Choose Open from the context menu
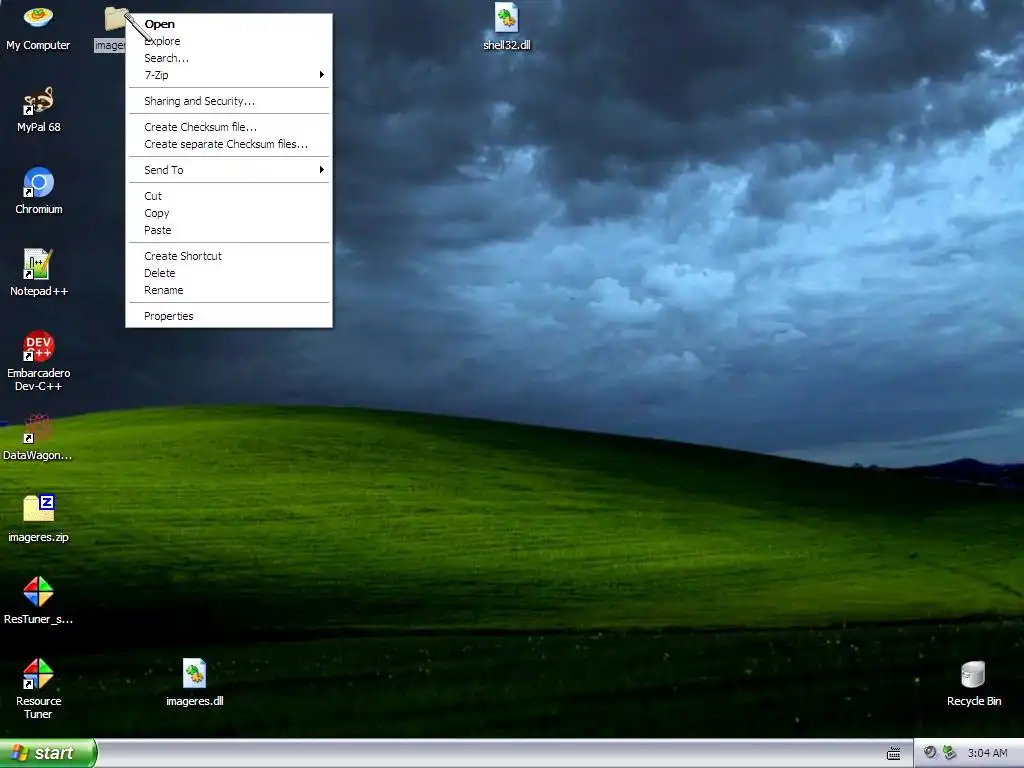This screenshot has width=1024, height=768. point(229,24)
